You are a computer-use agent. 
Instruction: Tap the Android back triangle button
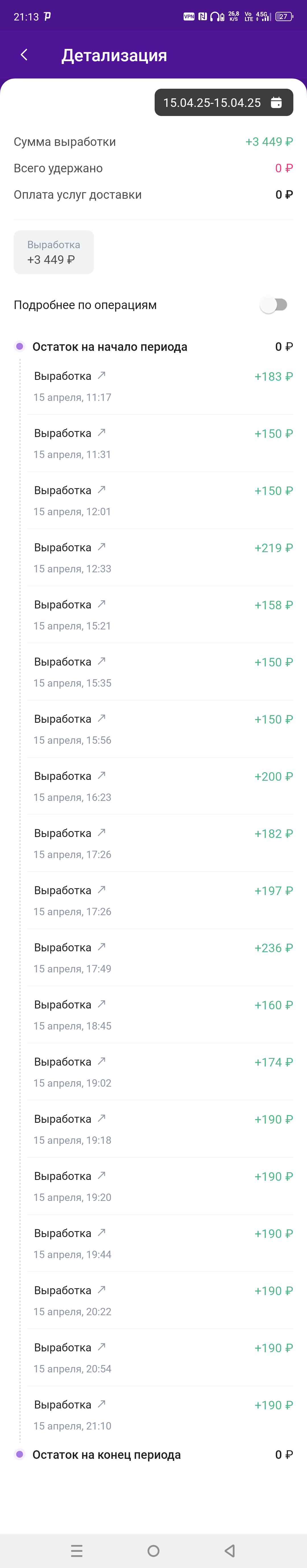230,1550
